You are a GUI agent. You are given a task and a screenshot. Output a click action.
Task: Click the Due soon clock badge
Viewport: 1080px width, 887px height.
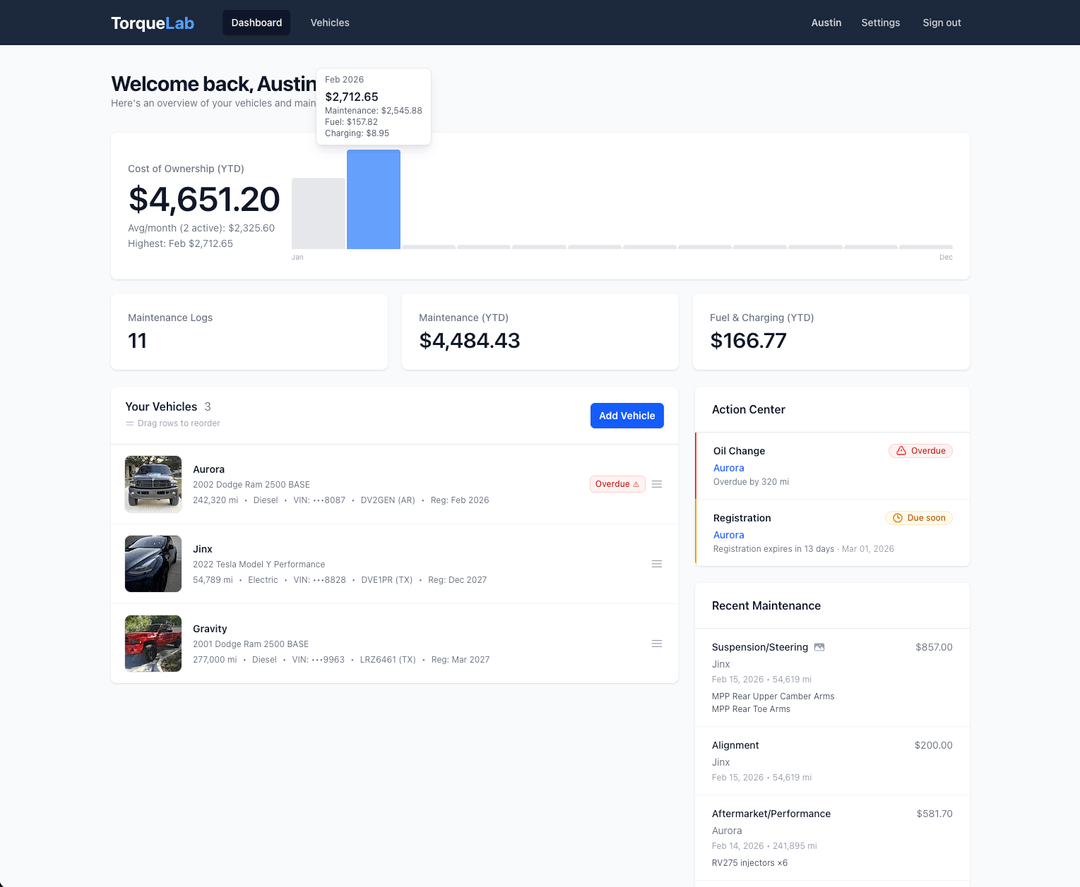pyautogui.click(x=918, y=518)
